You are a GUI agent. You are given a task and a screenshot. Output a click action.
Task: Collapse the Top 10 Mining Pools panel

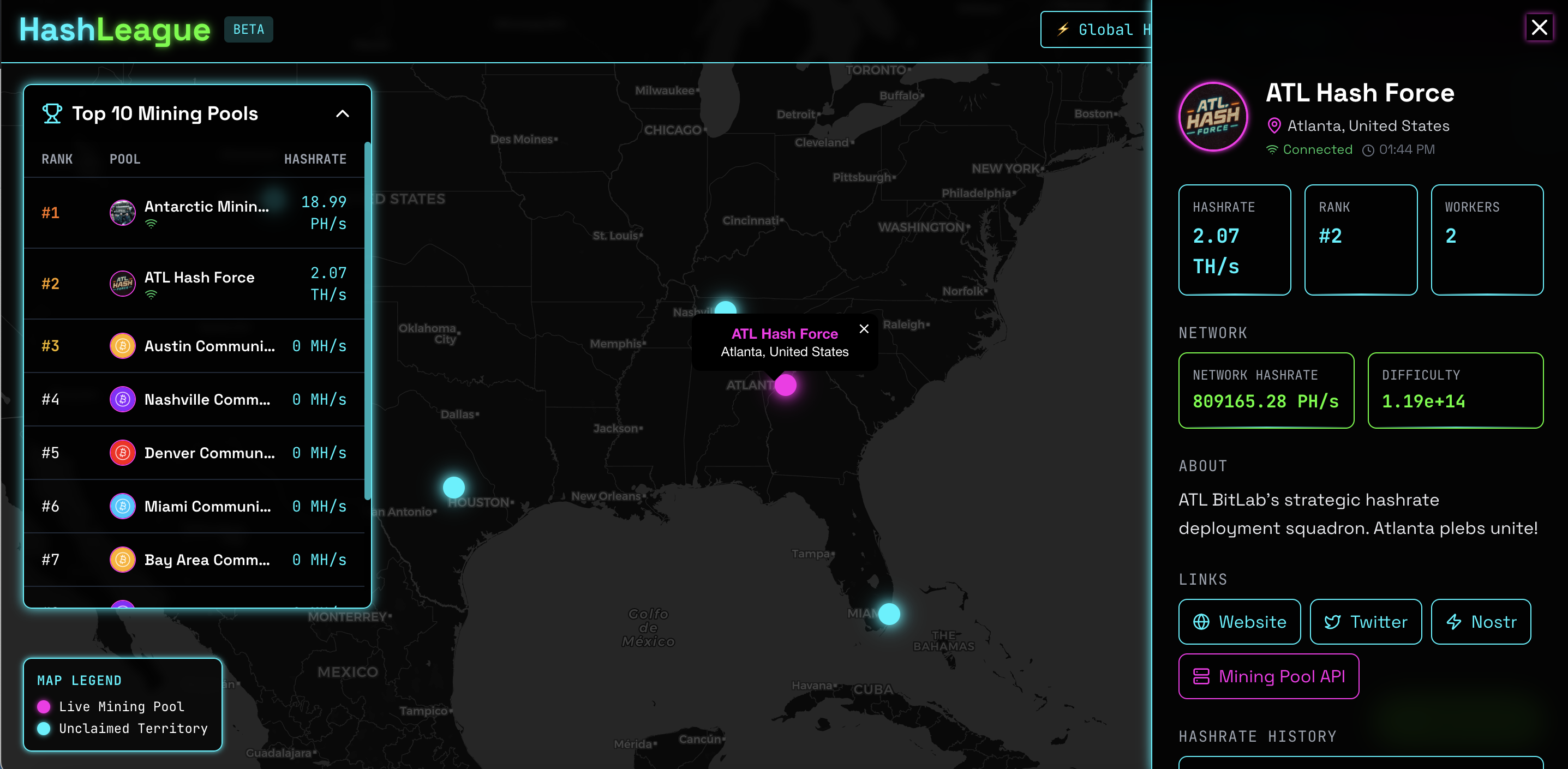point(343,114)
